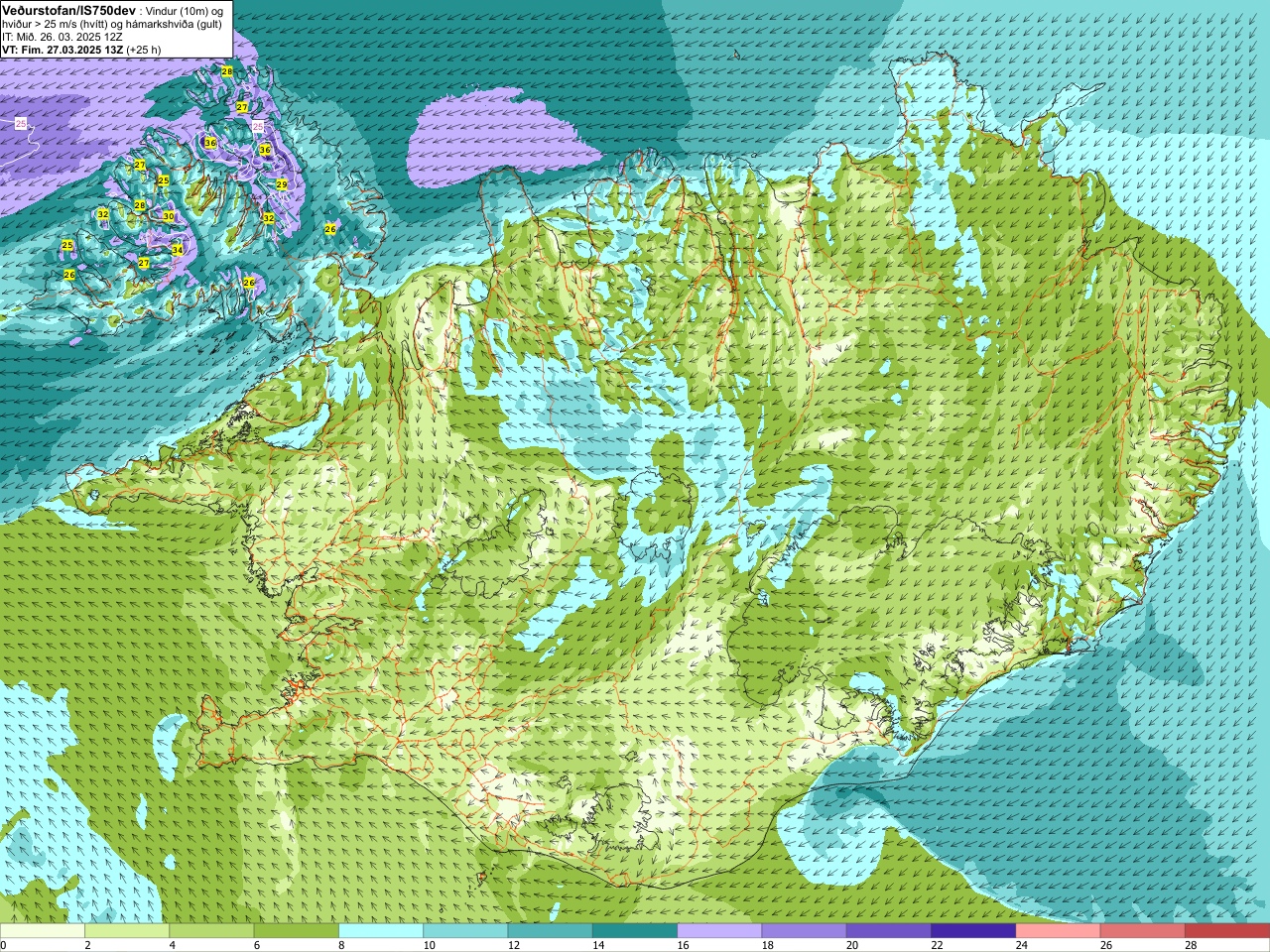This screenshot has width=1270, height=952.
Task: Click the yellow gust label '29'
Action: [x=282, y=184]
